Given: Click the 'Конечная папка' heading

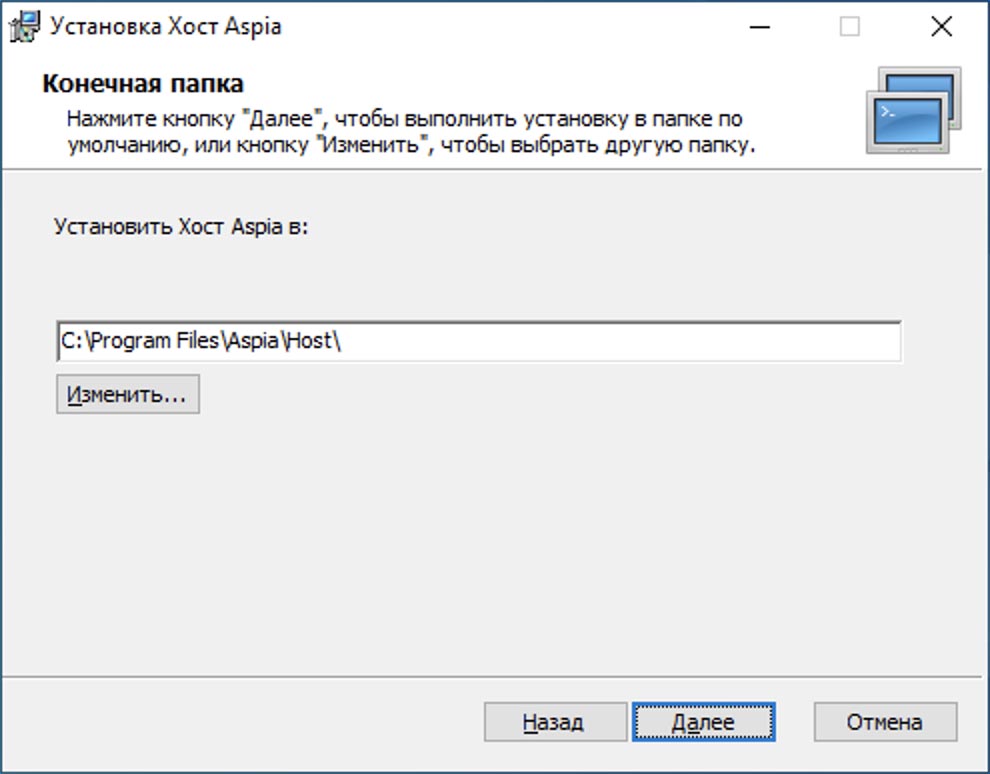Looking at the screenshot, I should pos(143,83).
